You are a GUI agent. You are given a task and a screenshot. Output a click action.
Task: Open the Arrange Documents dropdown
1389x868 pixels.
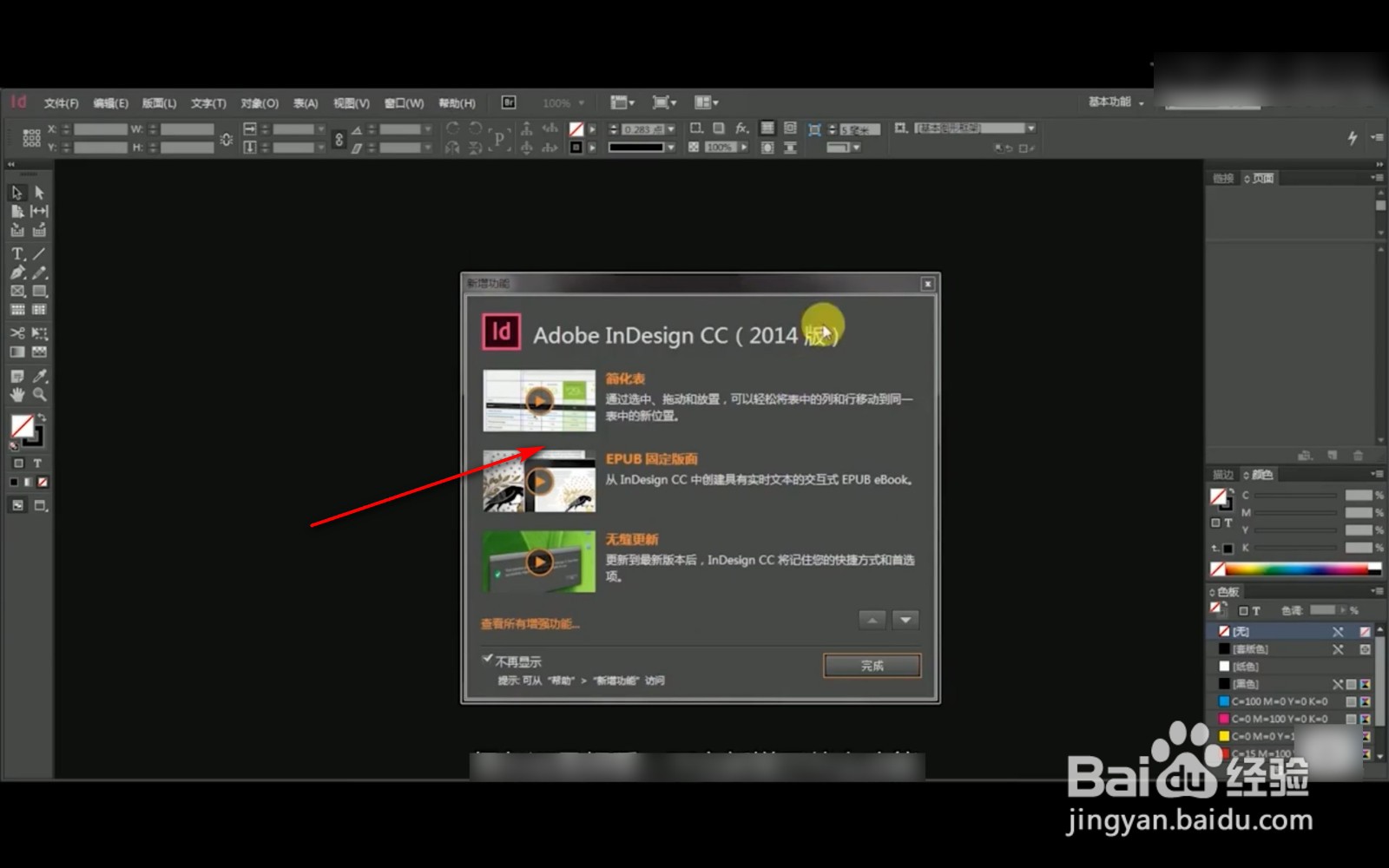tap(706, 102)
